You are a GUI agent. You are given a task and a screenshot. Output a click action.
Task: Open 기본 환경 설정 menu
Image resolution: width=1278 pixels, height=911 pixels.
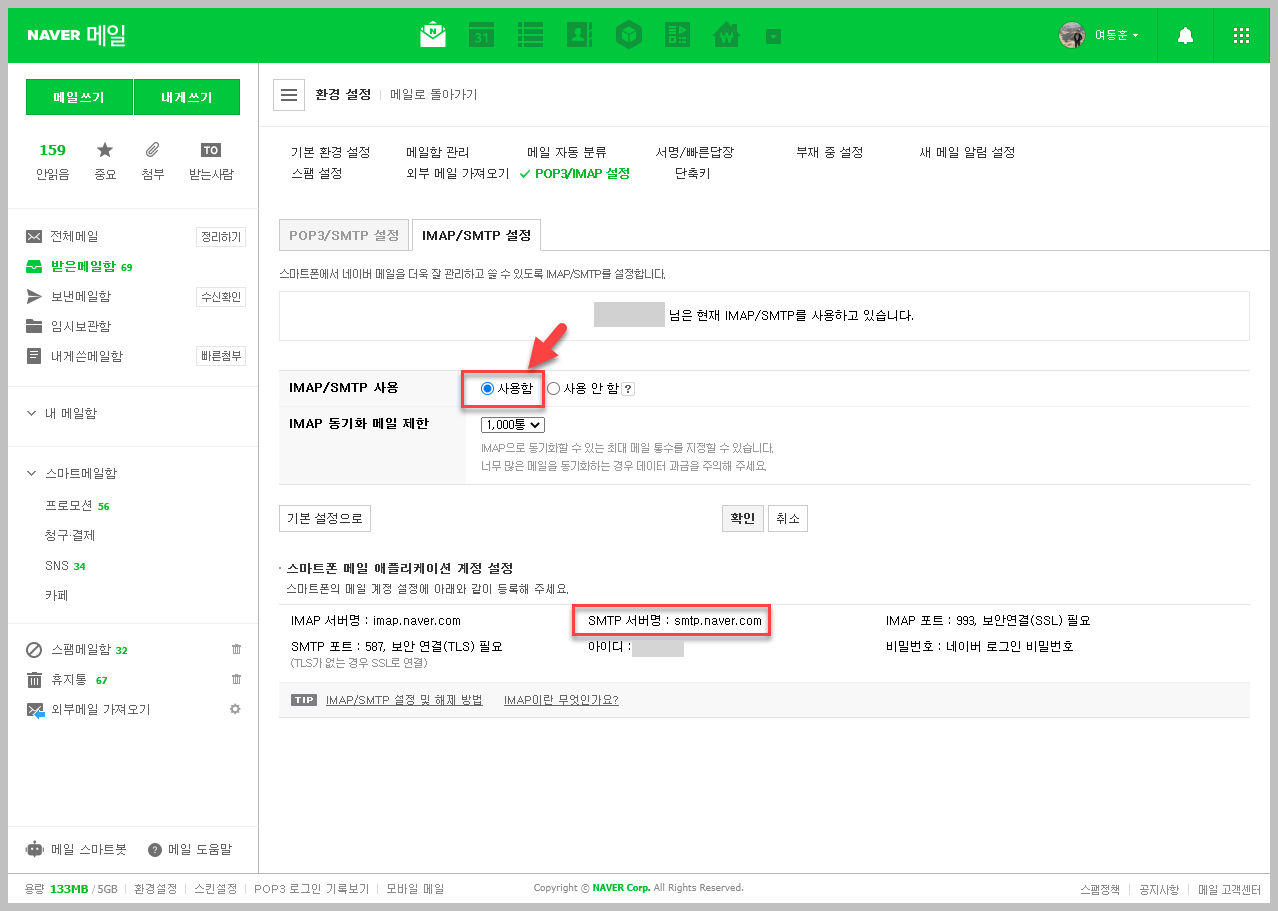[x=330, y=152]
